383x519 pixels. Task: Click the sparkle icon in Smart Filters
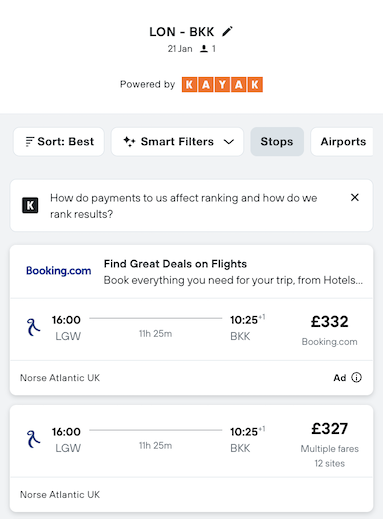point(129,141)
